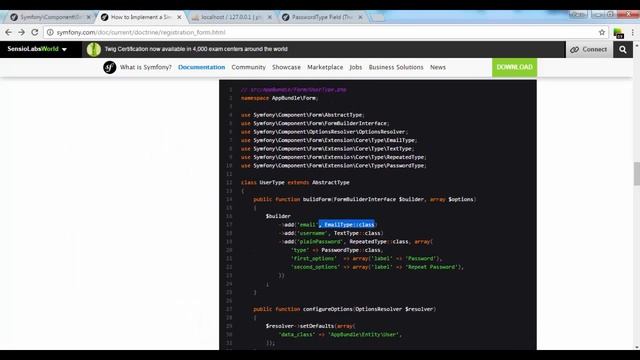This screenshot has width=640, height=360.
Task: Select the 'How to Implement a Si...' tab
Action: click(140, 17)
